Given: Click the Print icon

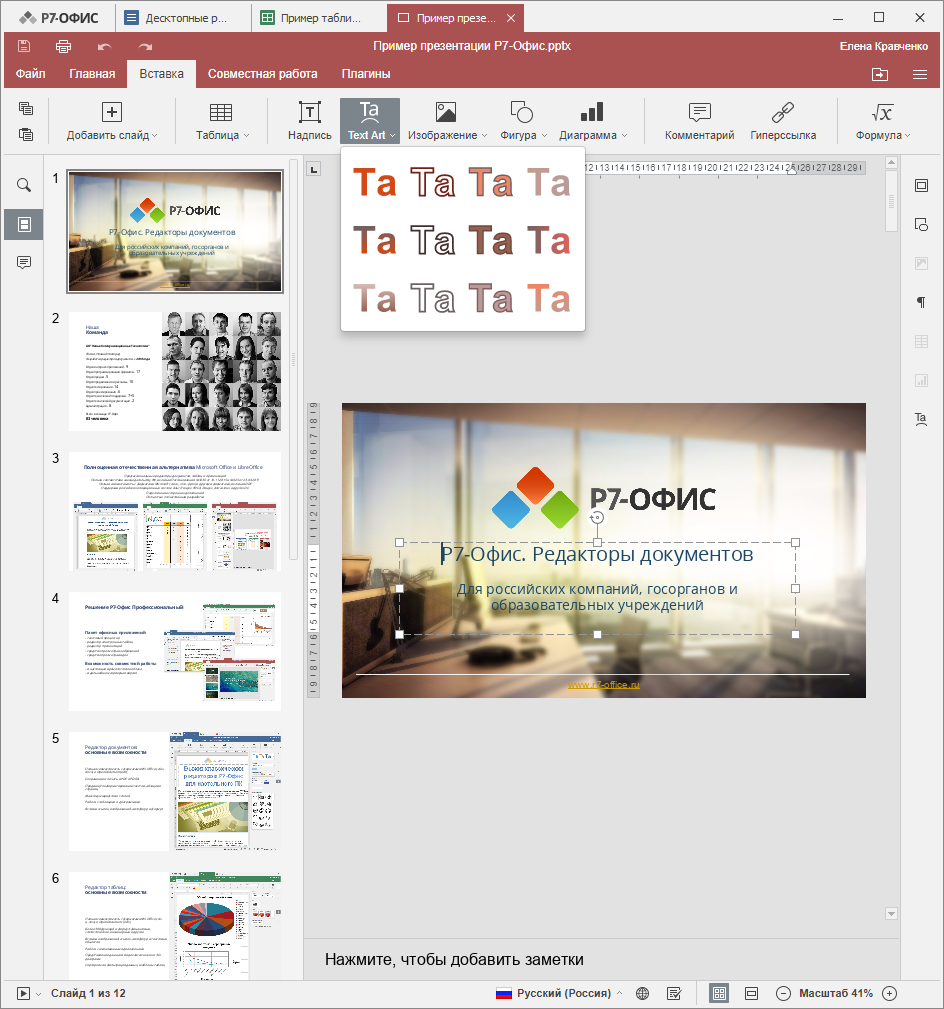Looking at the screenshot, I should point(63,46).
